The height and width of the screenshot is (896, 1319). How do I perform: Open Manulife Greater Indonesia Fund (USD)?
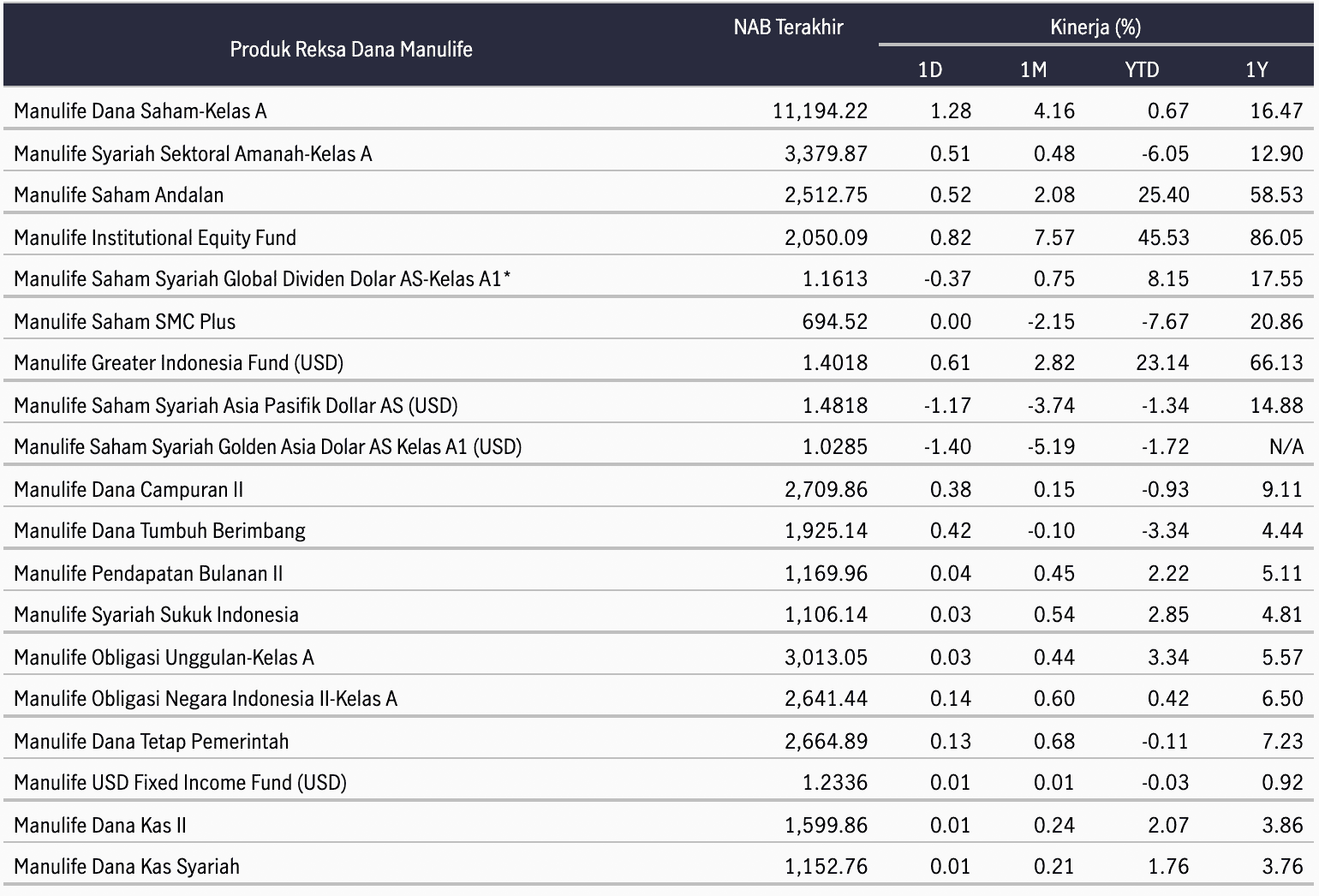coord(178,363)
